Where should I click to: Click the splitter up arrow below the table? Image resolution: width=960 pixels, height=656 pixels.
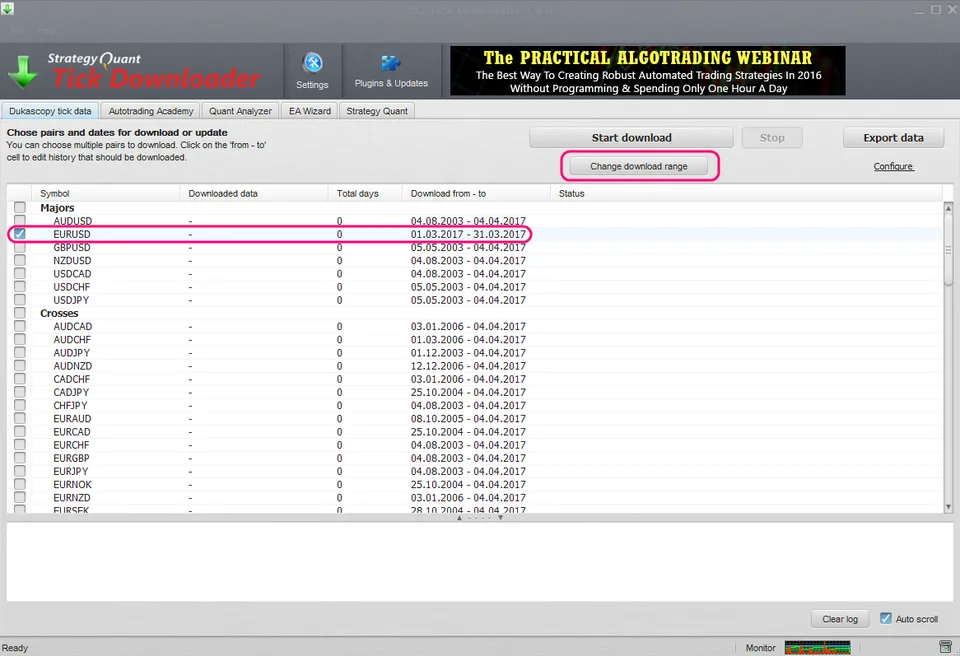click(459, 518)
